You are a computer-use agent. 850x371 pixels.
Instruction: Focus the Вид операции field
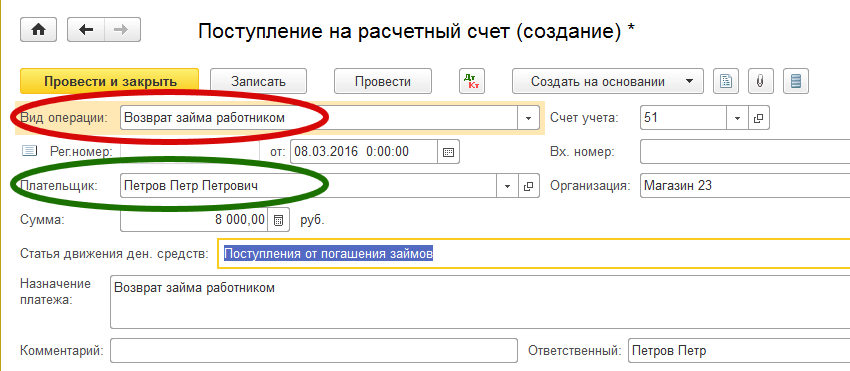319,118
